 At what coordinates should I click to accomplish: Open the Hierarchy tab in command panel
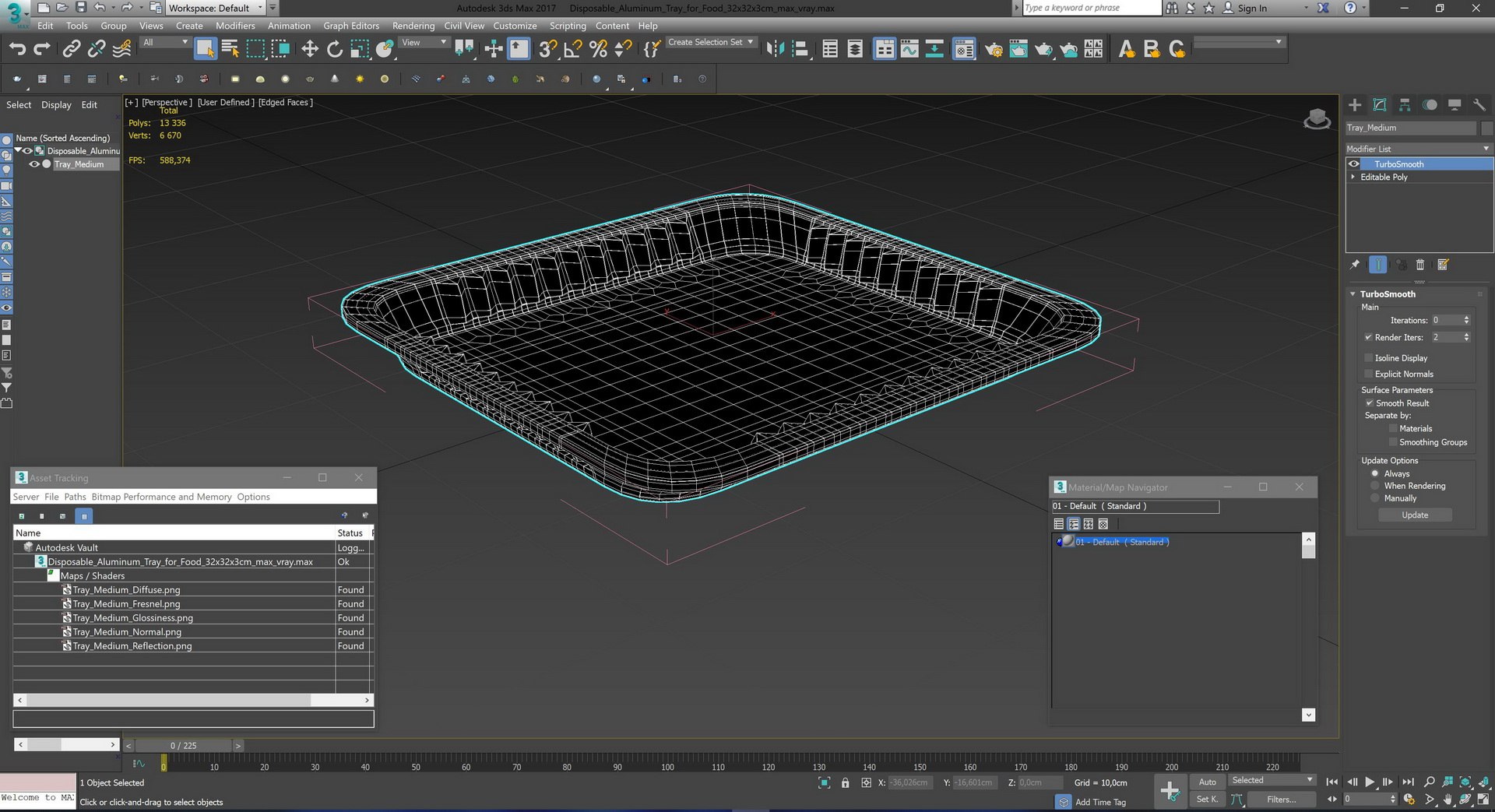(x=1405, y=105)
